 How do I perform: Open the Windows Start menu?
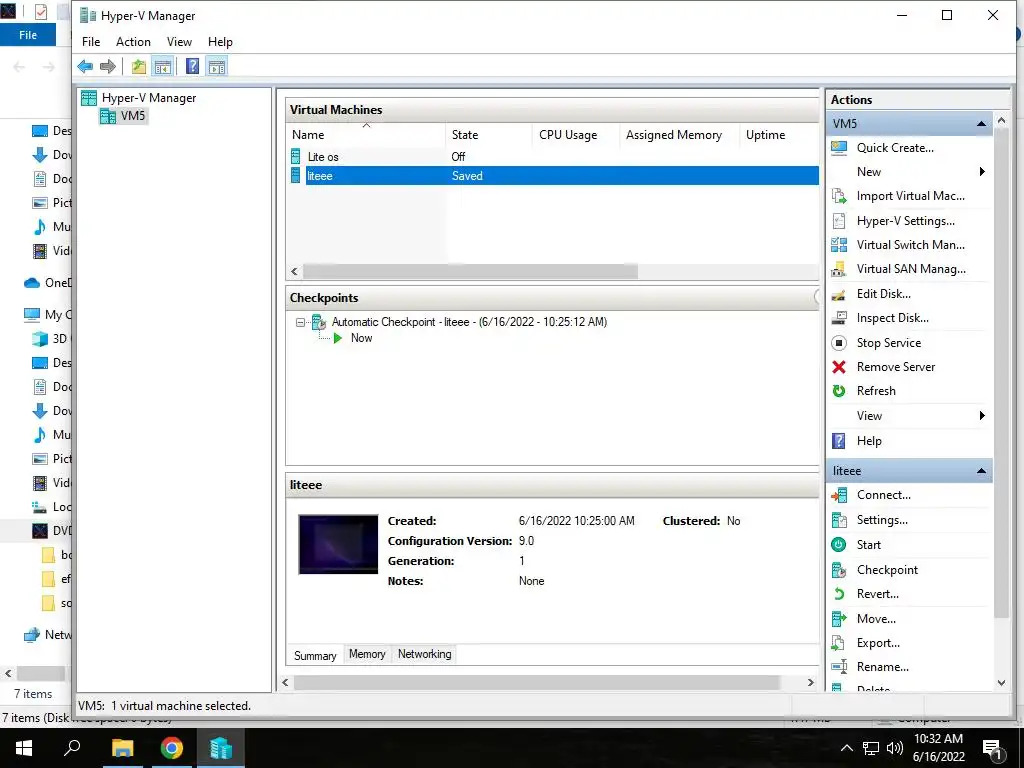coord(24,748)
